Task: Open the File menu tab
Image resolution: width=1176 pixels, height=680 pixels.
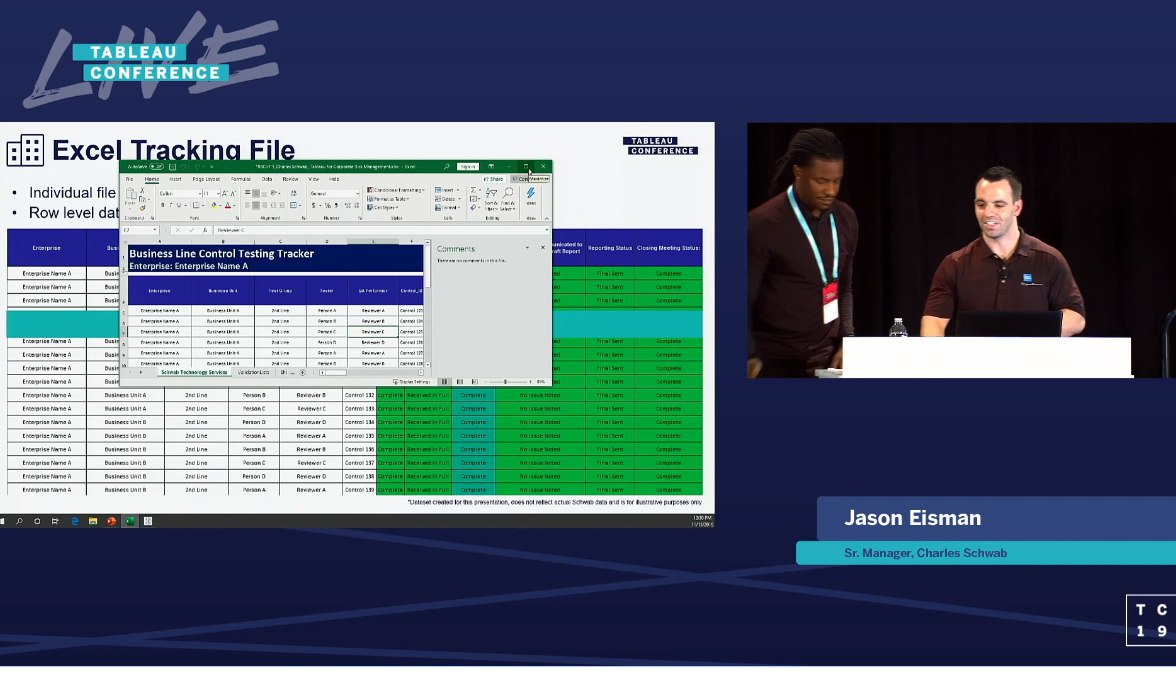Action: click(130, 179)
